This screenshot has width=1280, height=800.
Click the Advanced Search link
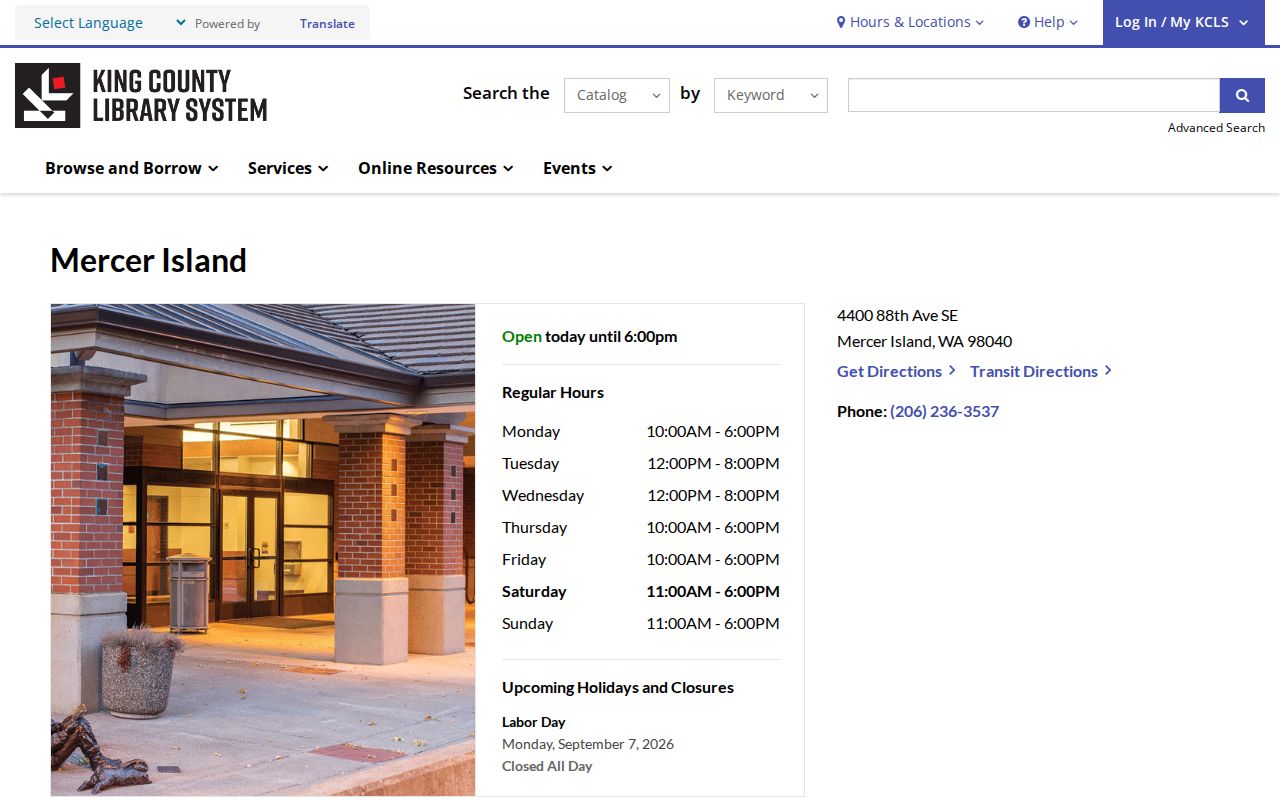pos(1216,128)
